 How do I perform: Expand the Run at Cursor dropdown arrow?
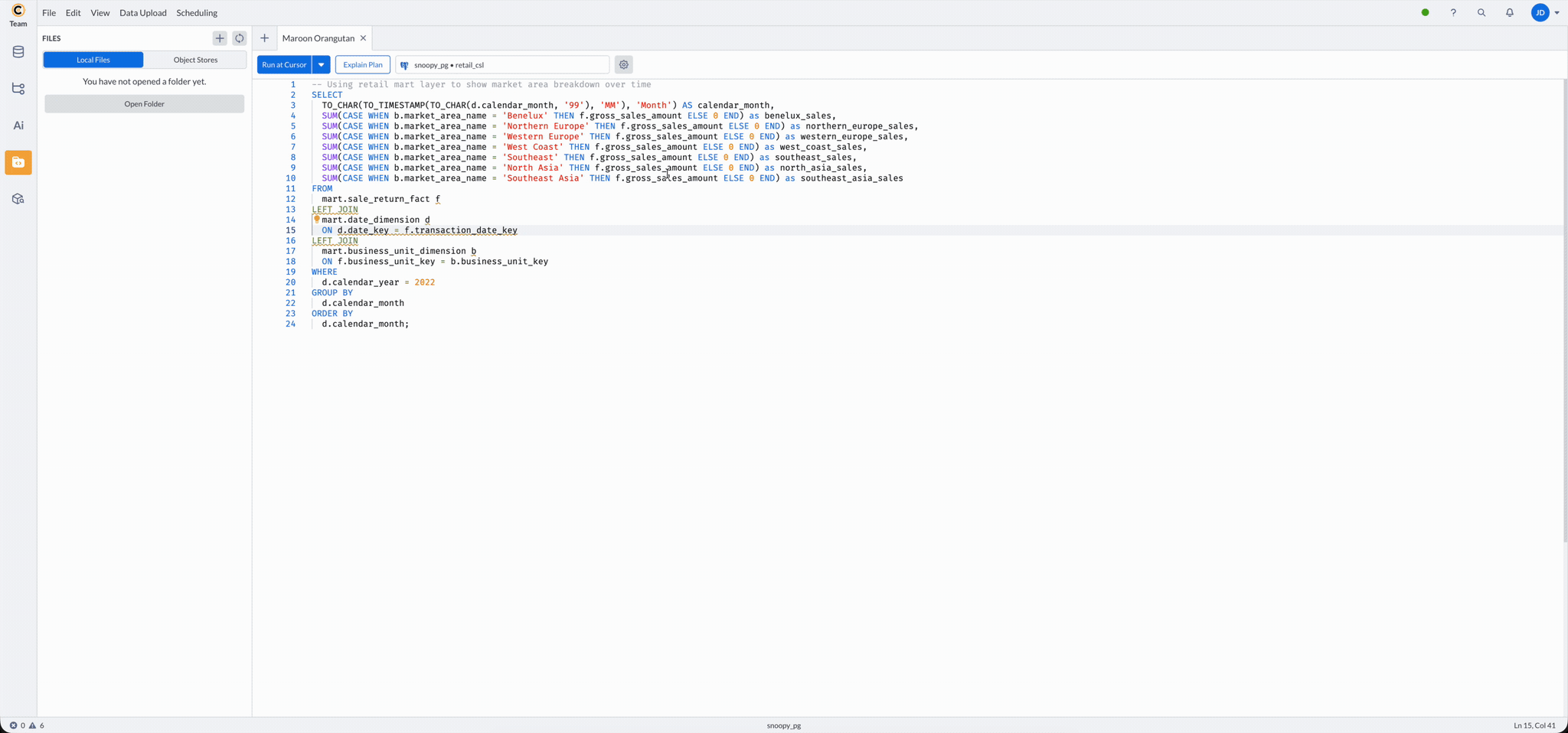pyautogui.click(x=322, y=65)
